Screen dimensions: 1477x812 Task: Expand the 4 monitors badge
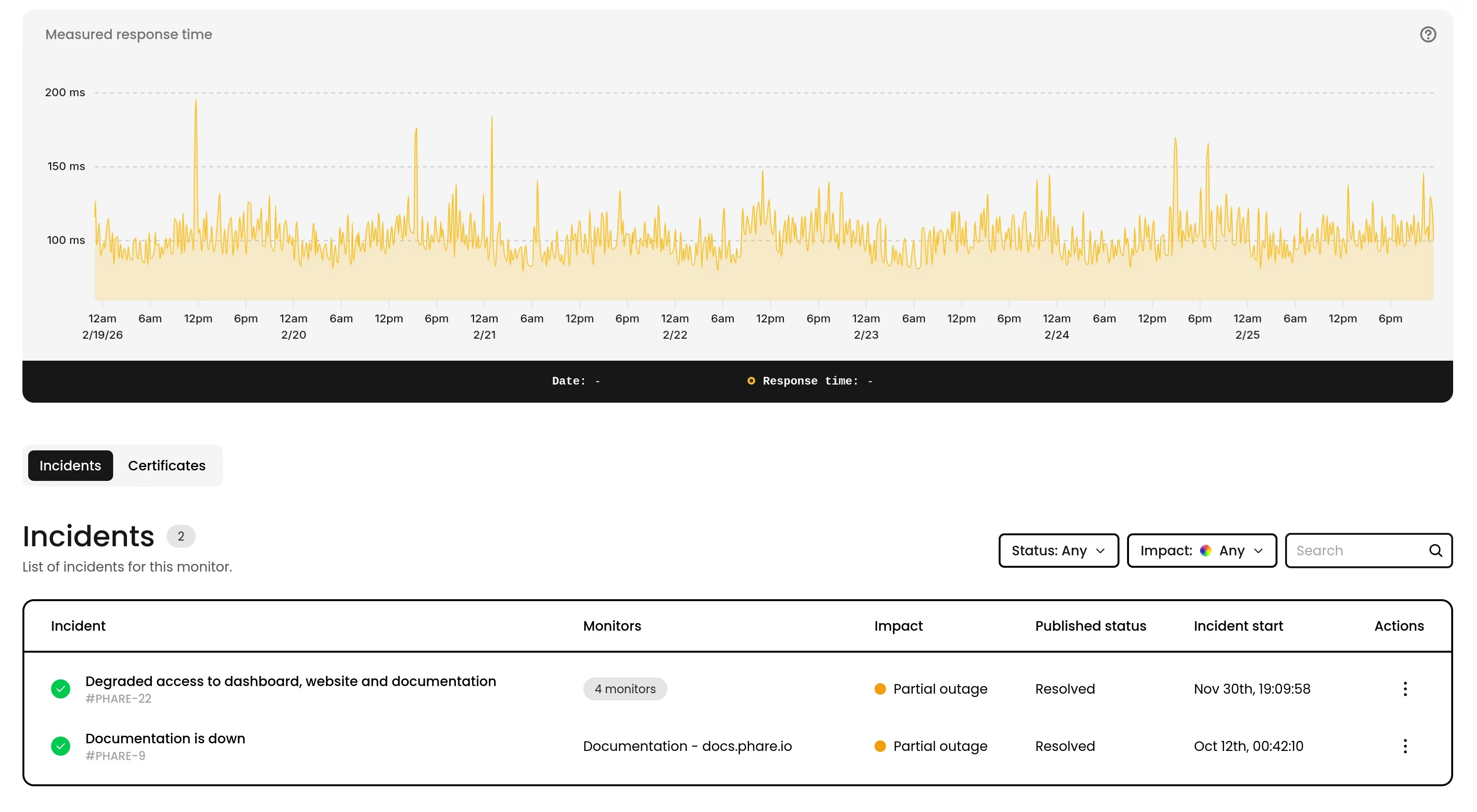625,689
